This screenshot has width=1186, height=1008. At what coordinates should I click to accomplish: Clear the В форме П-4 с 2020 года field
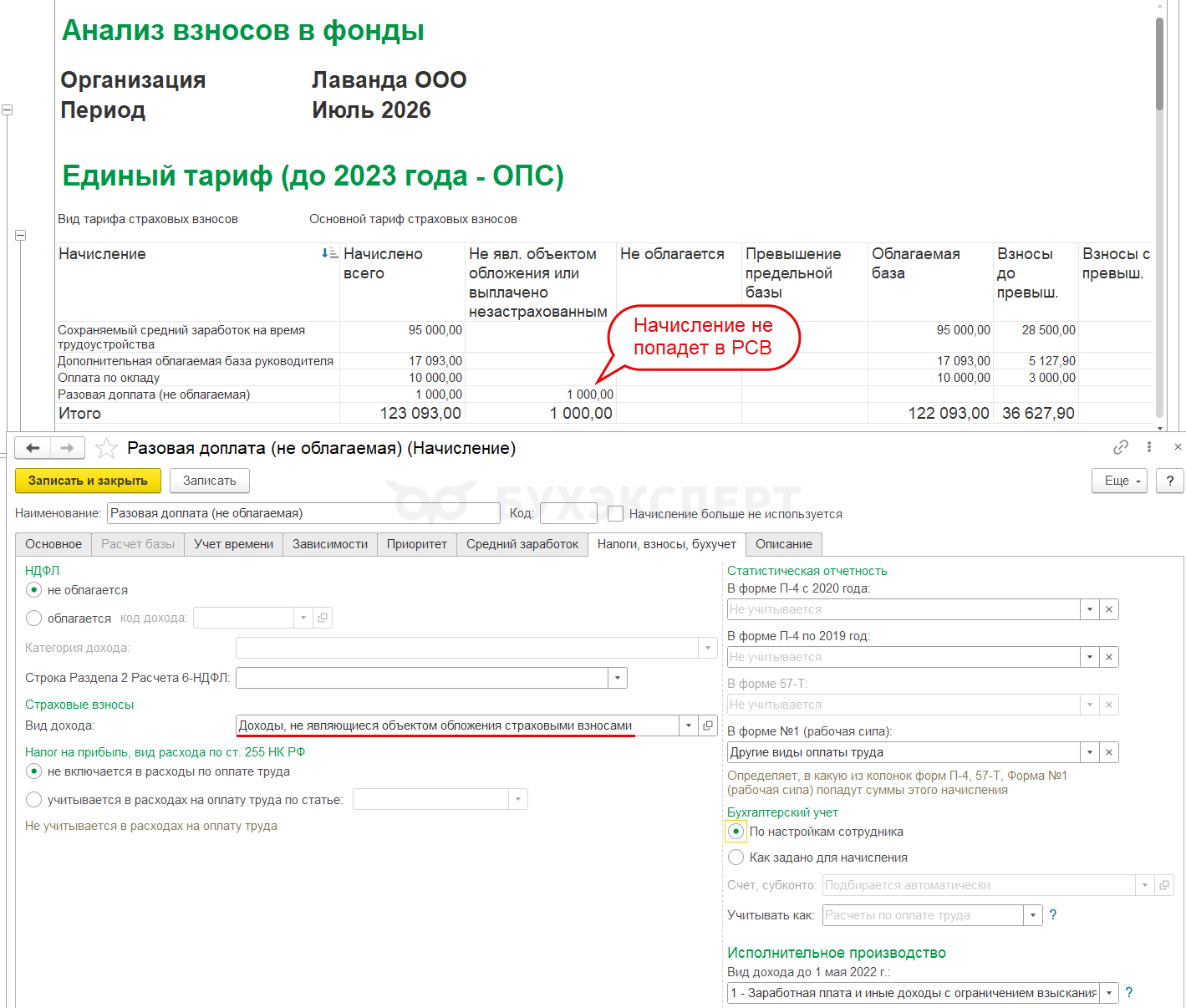[x=1109, y=609]
